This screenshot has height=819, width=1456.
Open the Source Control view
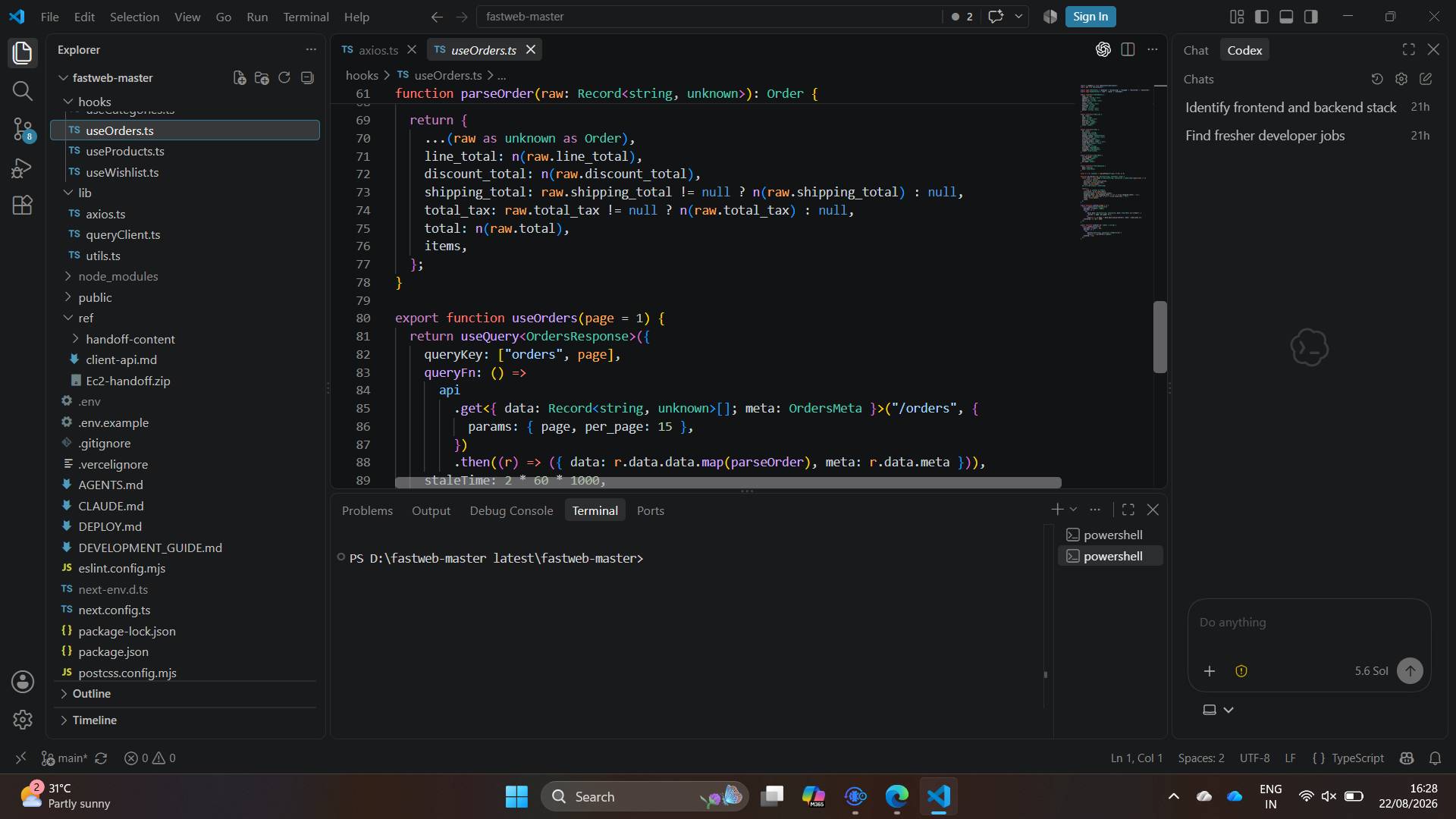23,130
